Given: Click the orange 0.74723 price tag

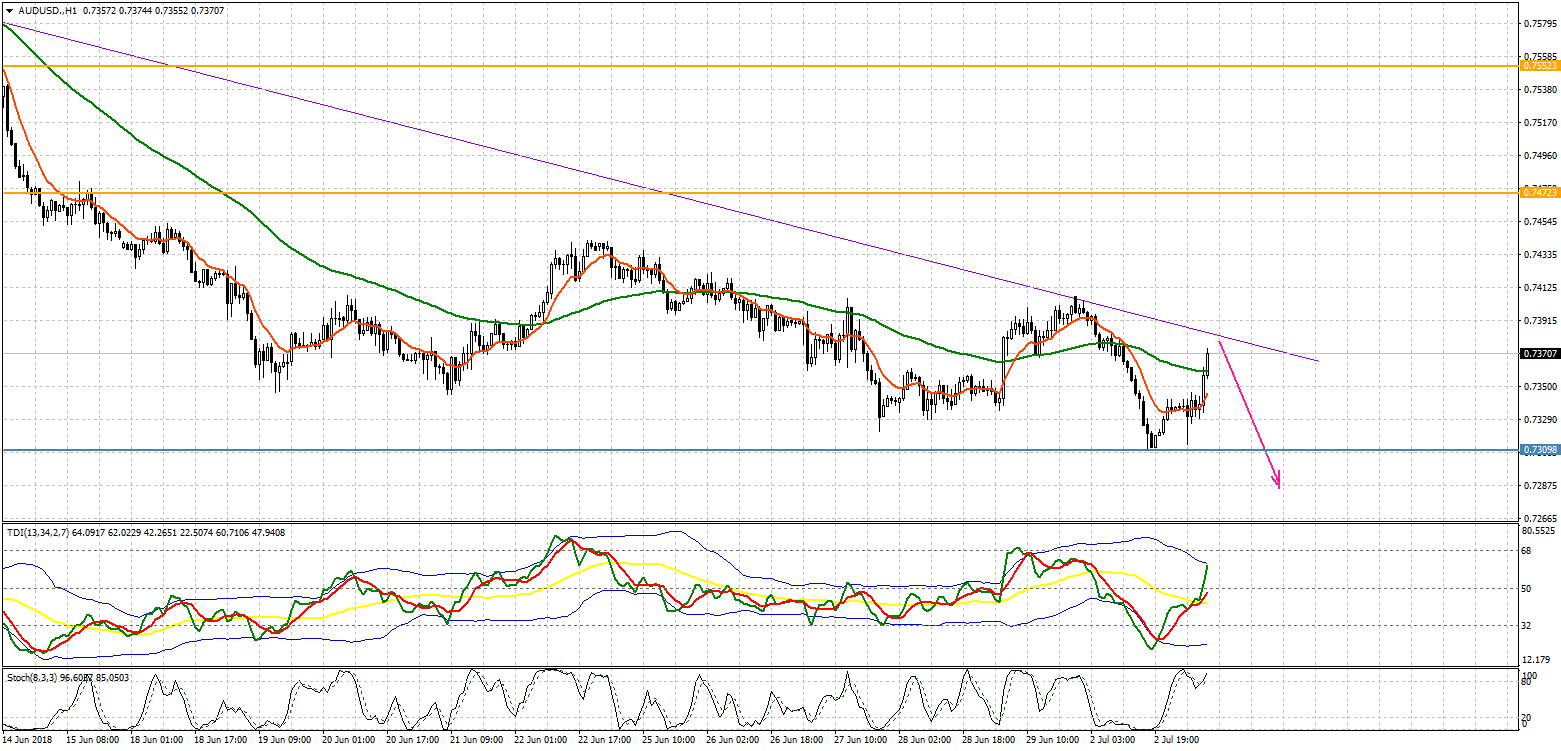Looking at the screenshot, I should (1538, 192).
